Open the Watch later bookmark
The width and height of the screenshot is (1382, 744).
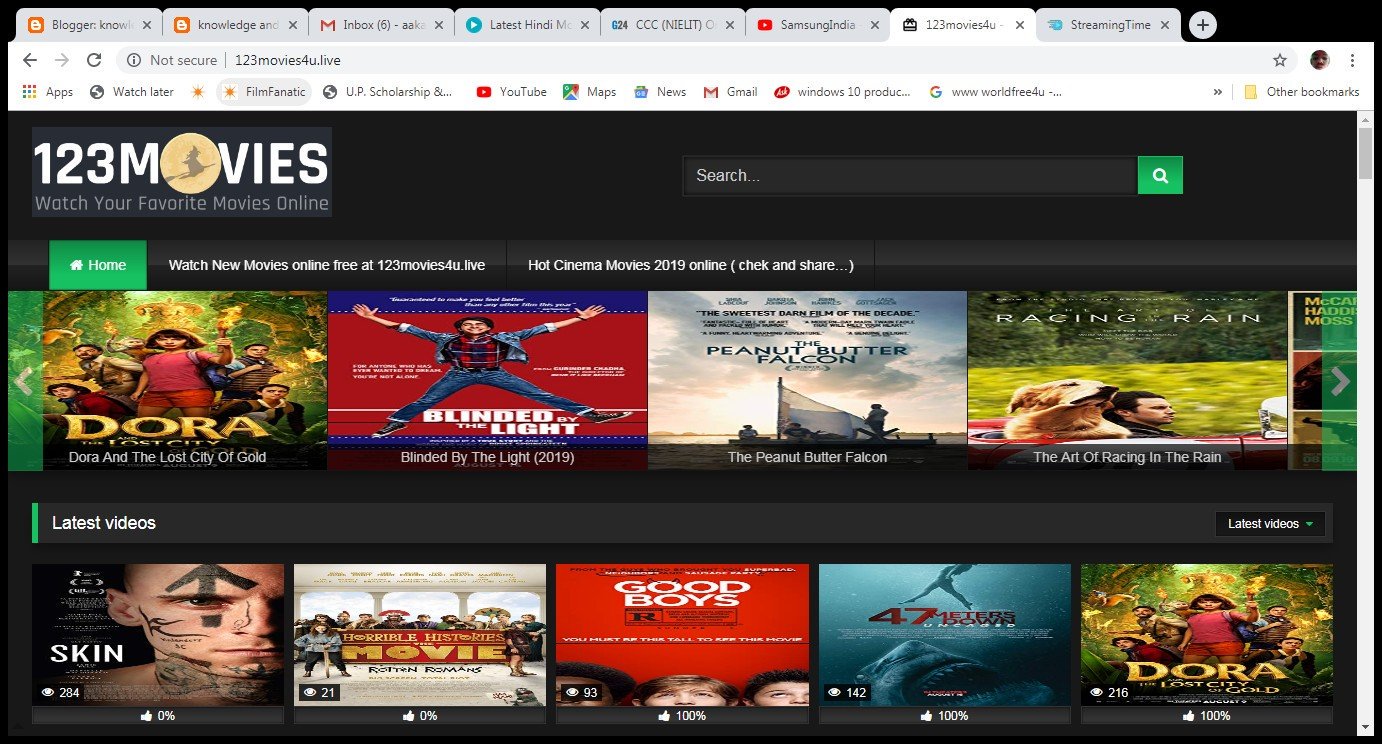[x=131, y=91]
